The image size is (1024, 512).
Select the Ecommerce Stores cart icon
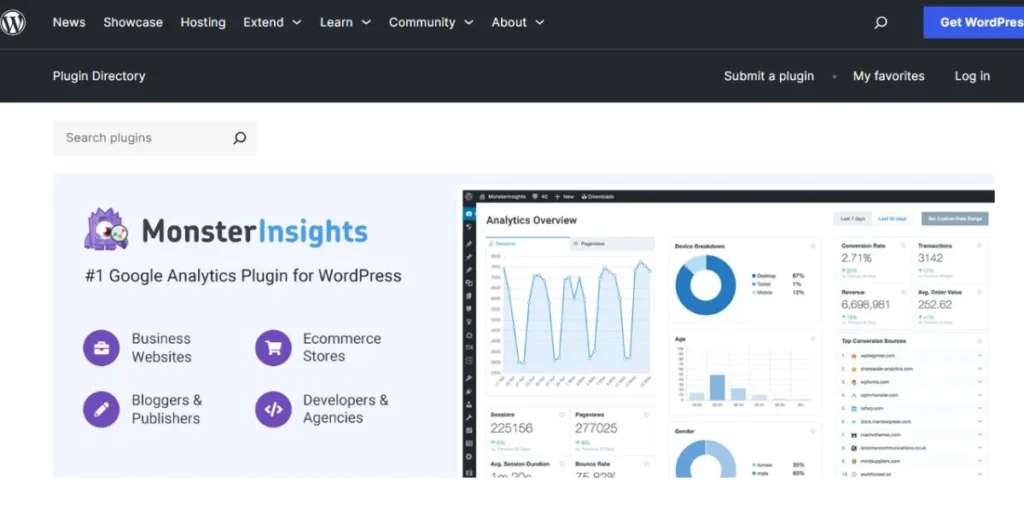coord(273,348)
